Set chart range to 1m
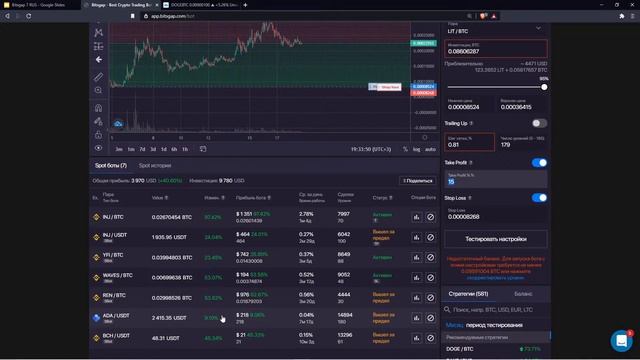The height and width of the screenshot is (360, 640). 131,149
